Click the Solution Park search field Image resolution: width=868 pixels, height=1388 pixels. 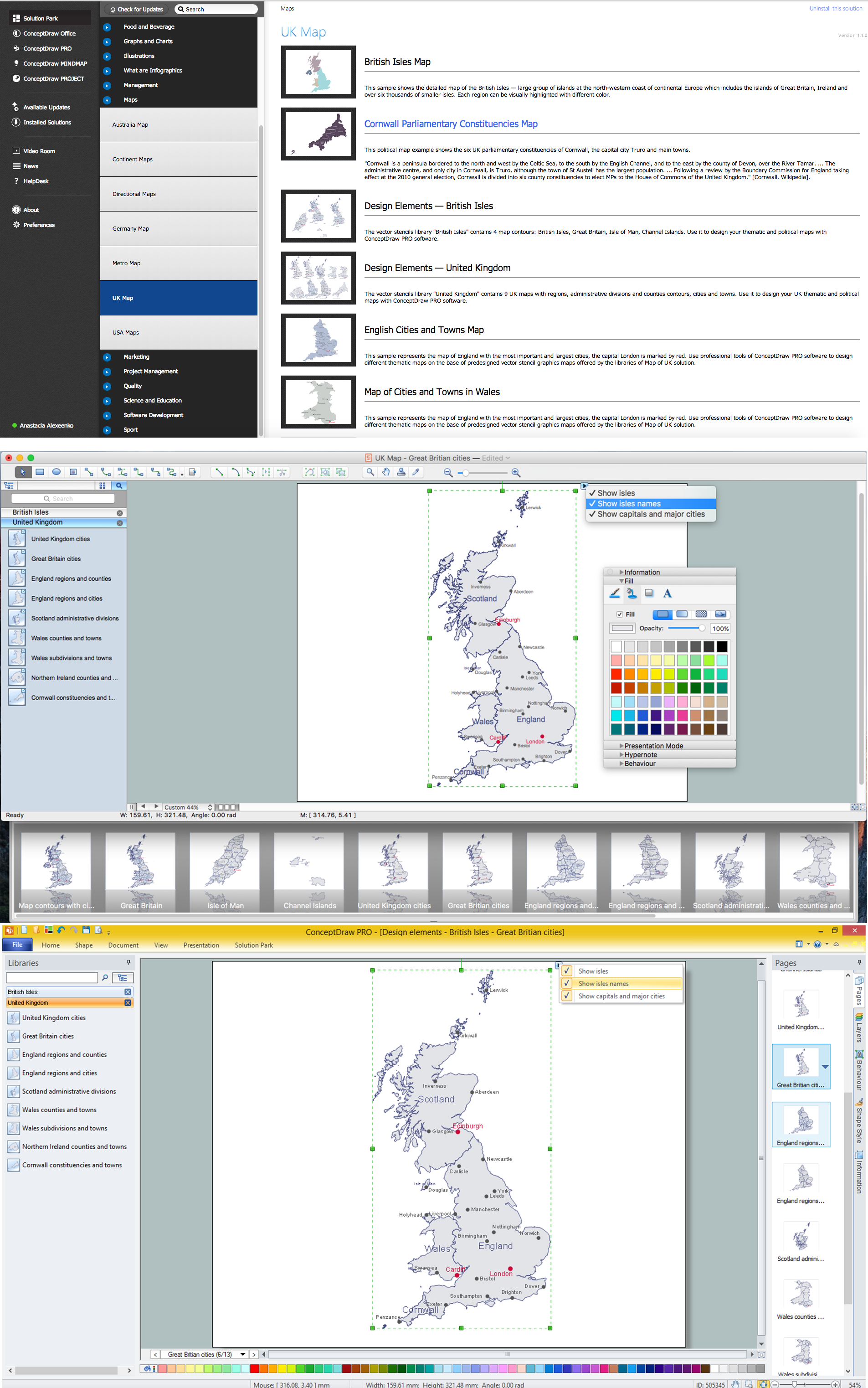coord(216,9)
